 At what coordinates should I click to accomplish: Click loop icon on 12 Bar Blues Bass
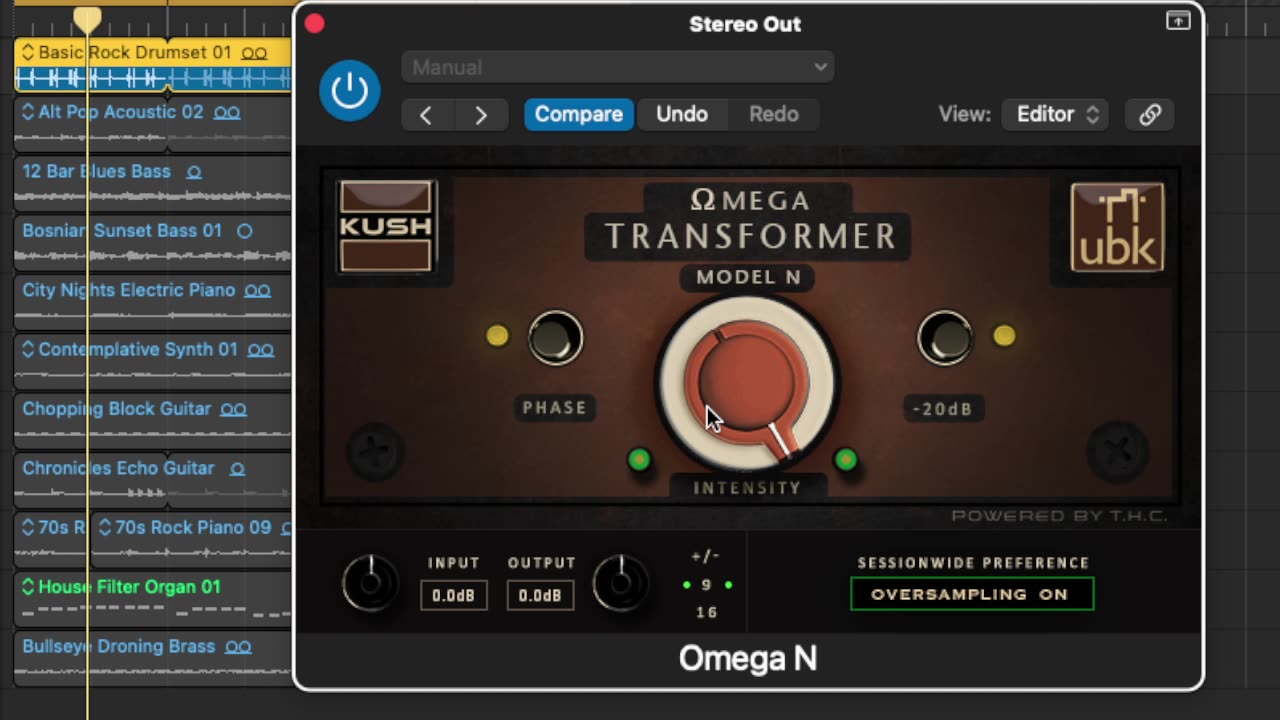(x=194, y=172)
